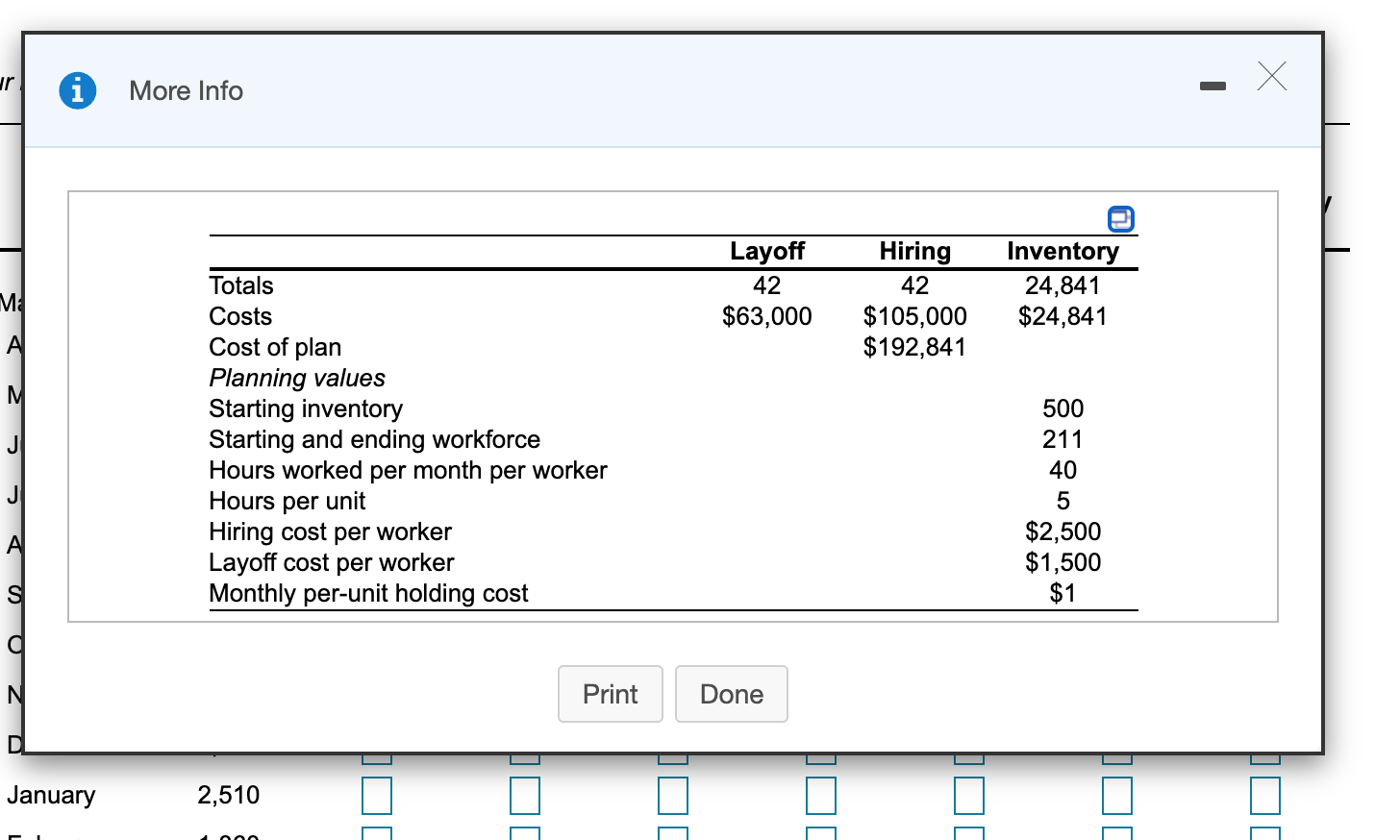The image size is (1400, 840).
Task: Click the blue info icon in the More Info header
Action: pos(78,89)
